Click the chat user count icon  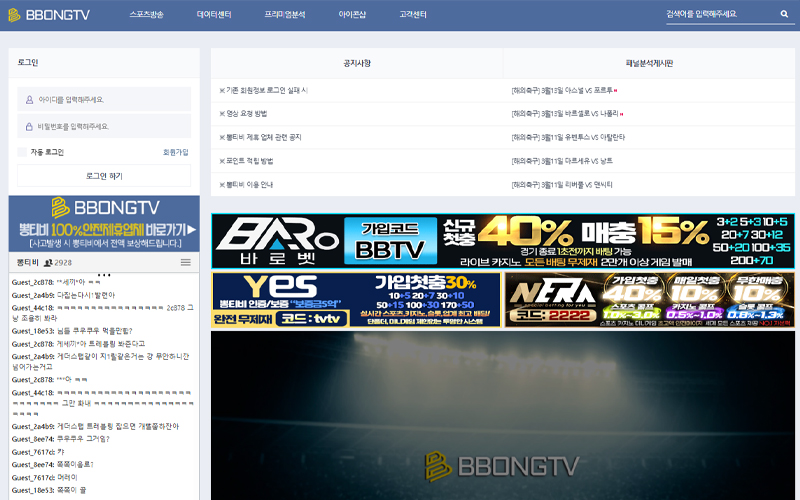48,263
